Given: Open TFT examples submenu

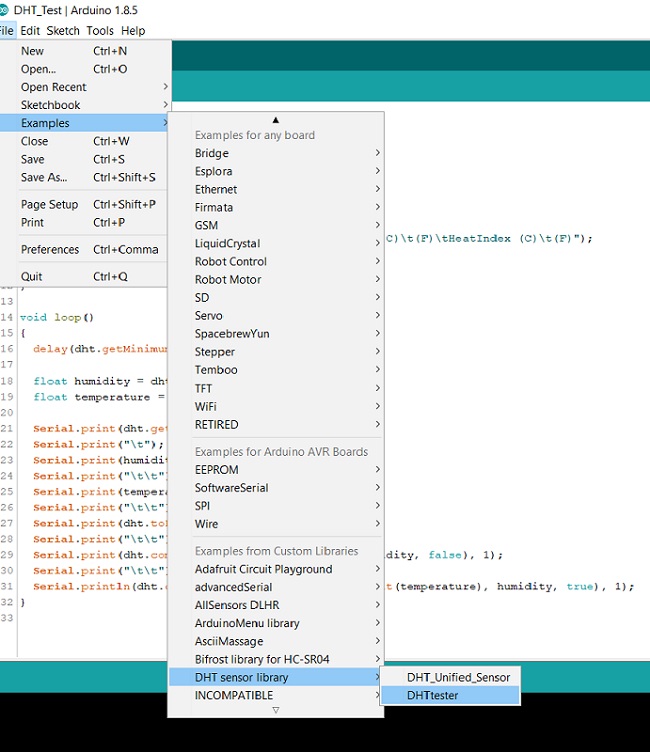Looking at the screenshot, I should tap(276, 388).
